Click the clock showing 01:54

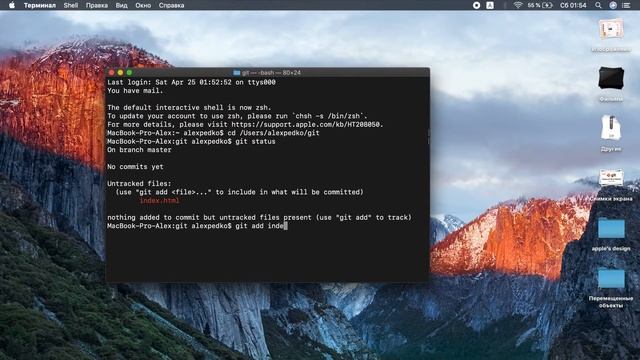click(x=573, y=5)
